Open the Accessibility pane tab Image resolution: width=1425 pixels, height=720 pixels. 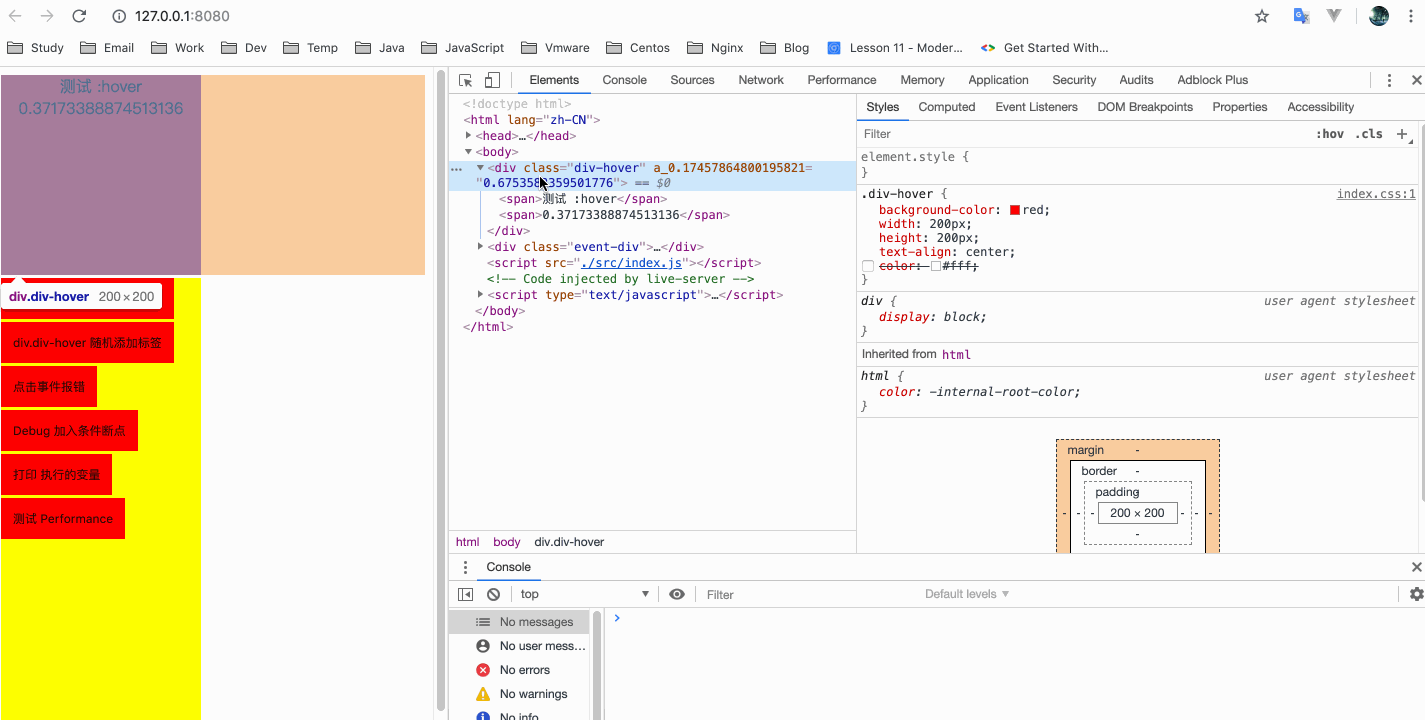pos(1320,107)
